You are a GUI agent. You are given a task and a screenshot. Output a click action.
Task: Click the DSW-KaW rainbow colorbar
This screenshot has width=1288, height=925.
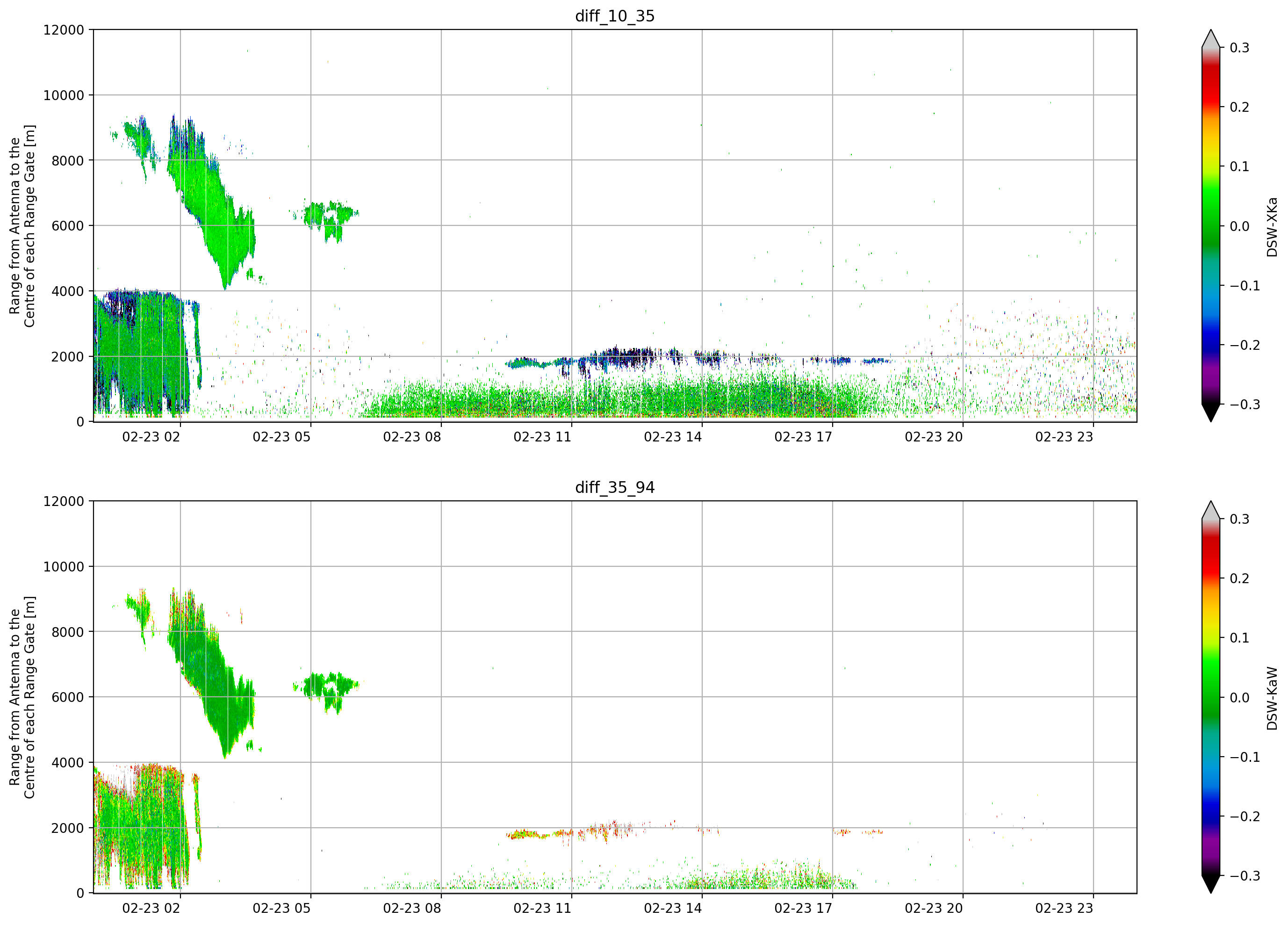pyautogui.click(x=1211, y=697)
